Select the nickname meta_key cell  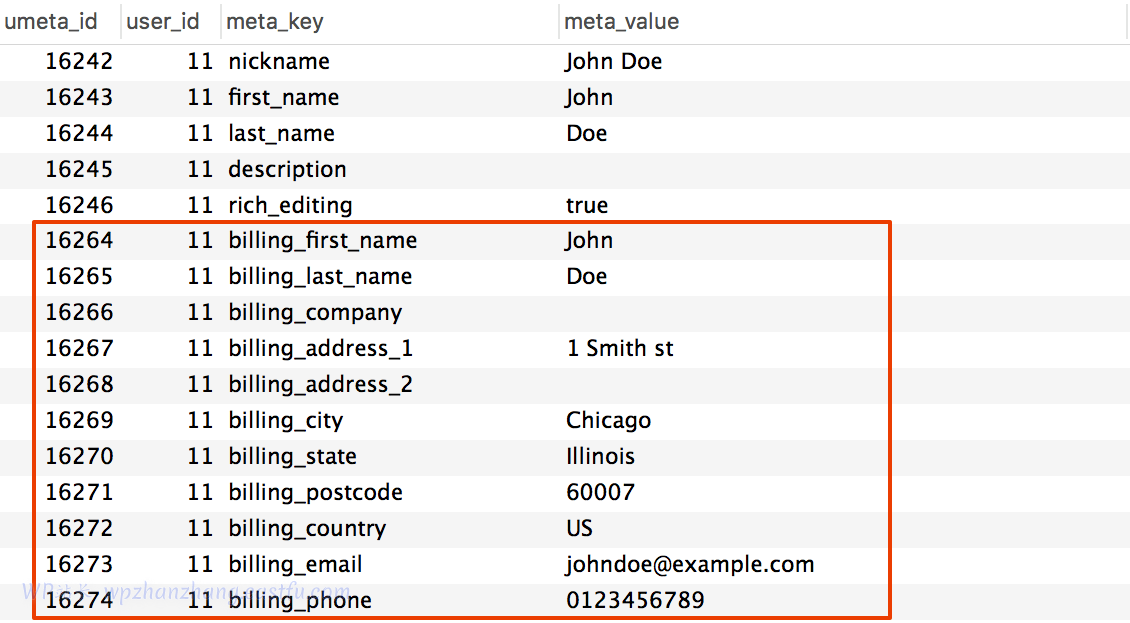tap(279, 62)
